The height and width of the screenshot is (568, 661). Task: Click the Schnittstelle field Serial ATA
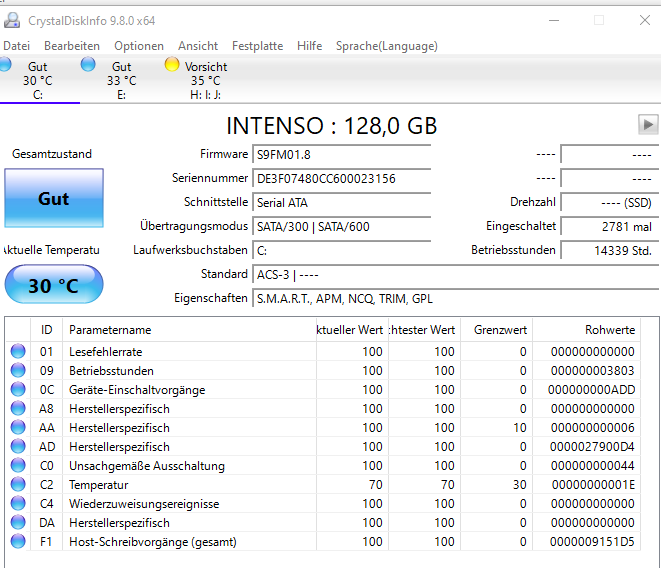point(342,202)
